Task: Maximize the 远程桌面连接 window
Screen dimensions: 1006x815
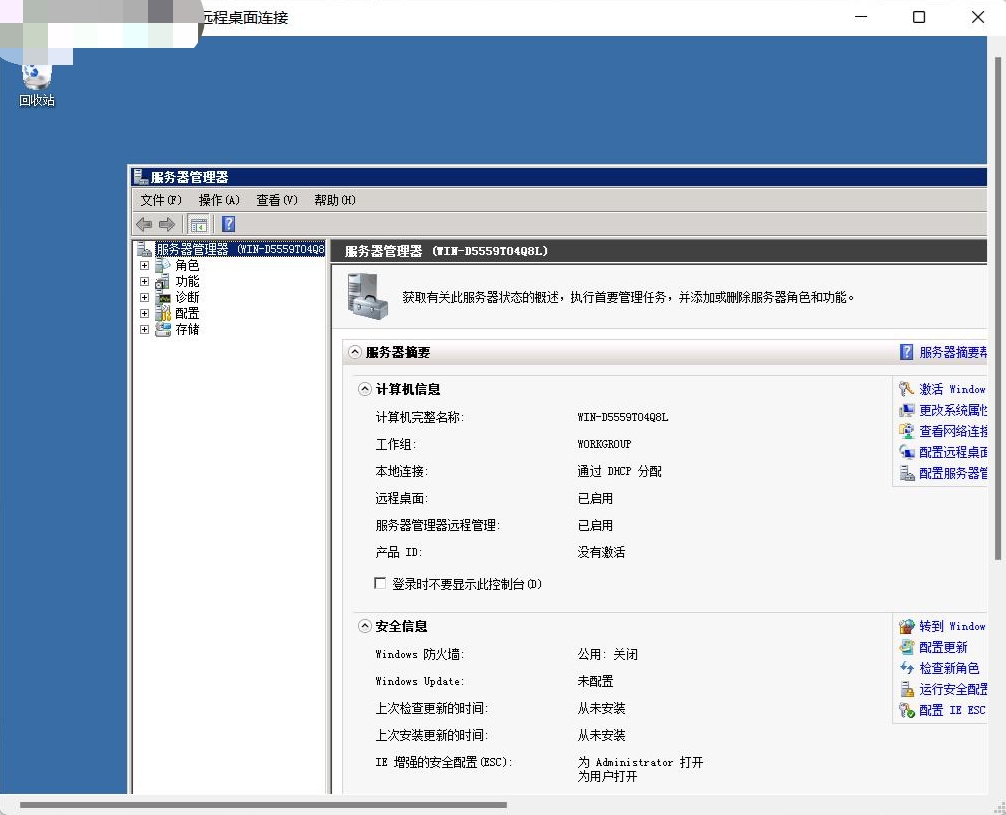Action: point(919,17)
